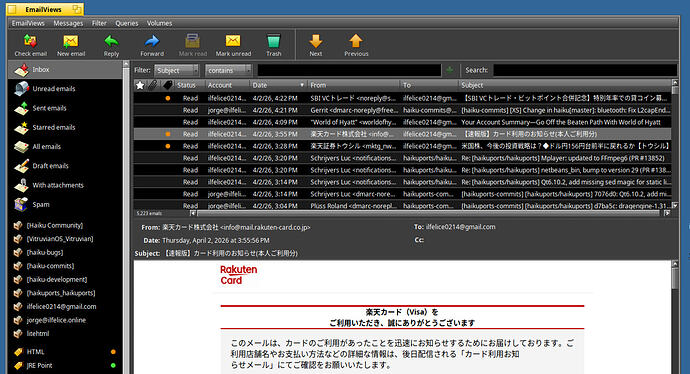
Task: Open the Inbox folder
Action: click(x=65, y=70)
